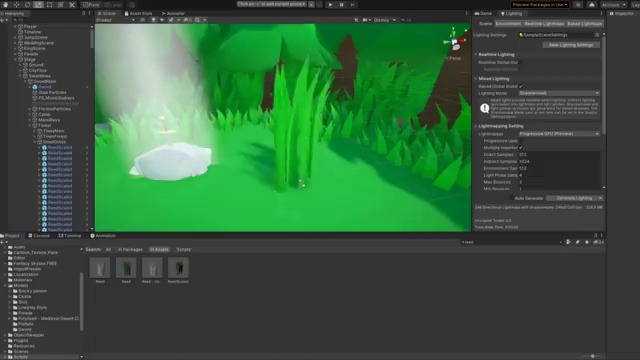Open the Preview Packages in Use dropdown

pyautogui.click(x=540, y=5)
